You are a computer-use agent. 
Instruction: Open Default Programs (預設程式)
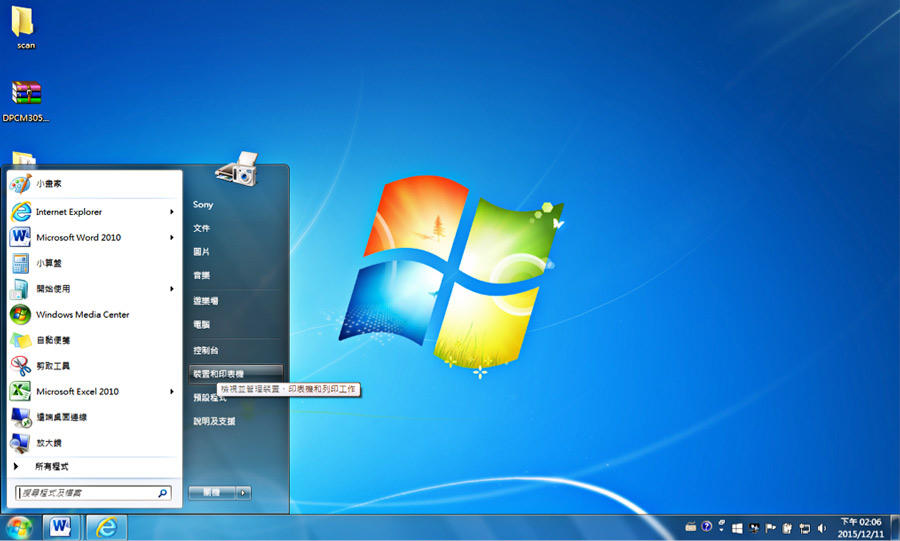pos(235,398)
